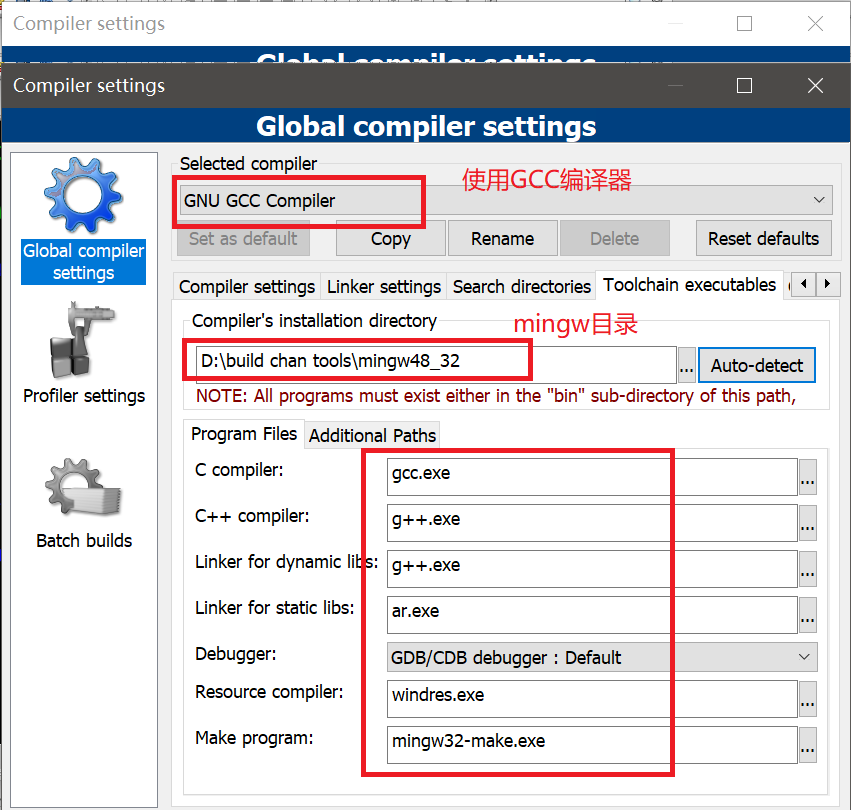
Task: Switch to the Search directories tab
Action: (x=522, y=286)
